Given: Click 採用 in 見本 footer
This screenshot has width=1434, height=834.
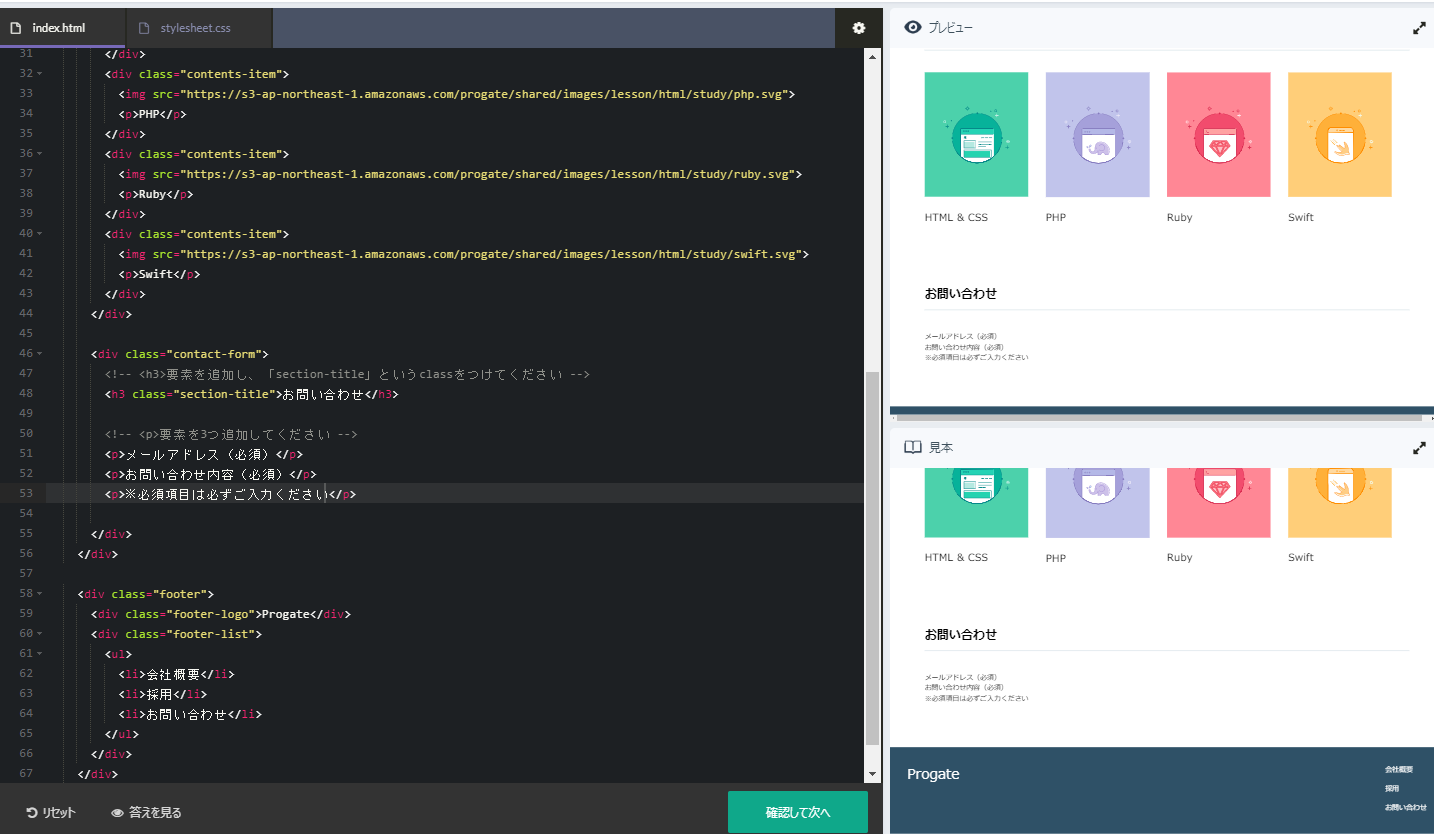Looking at the screenshot, I should 1392,788.
